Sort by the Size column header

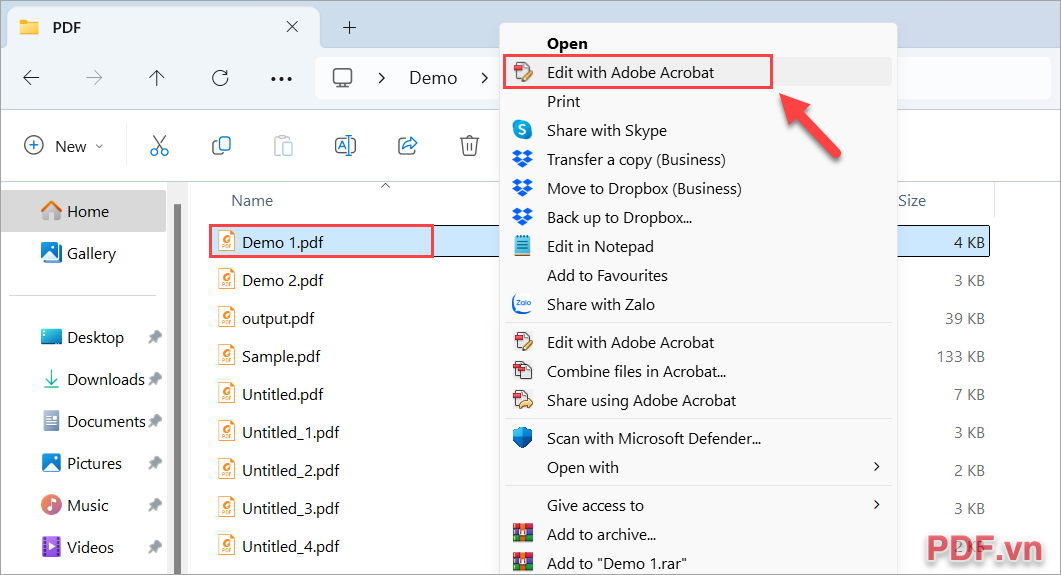[911, 200]
